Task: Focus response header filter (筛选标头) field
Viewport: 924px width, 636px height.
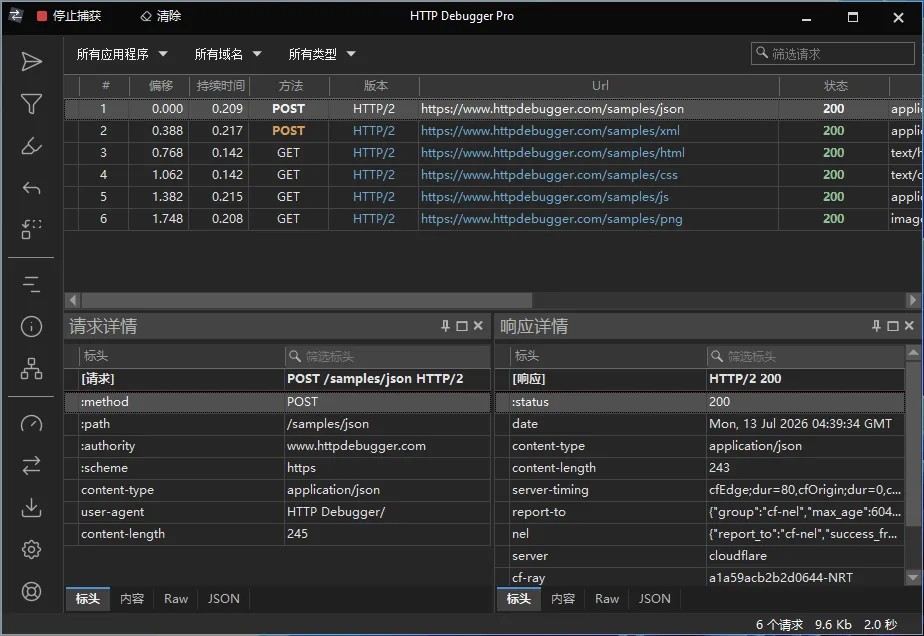Action: point(805,356)
